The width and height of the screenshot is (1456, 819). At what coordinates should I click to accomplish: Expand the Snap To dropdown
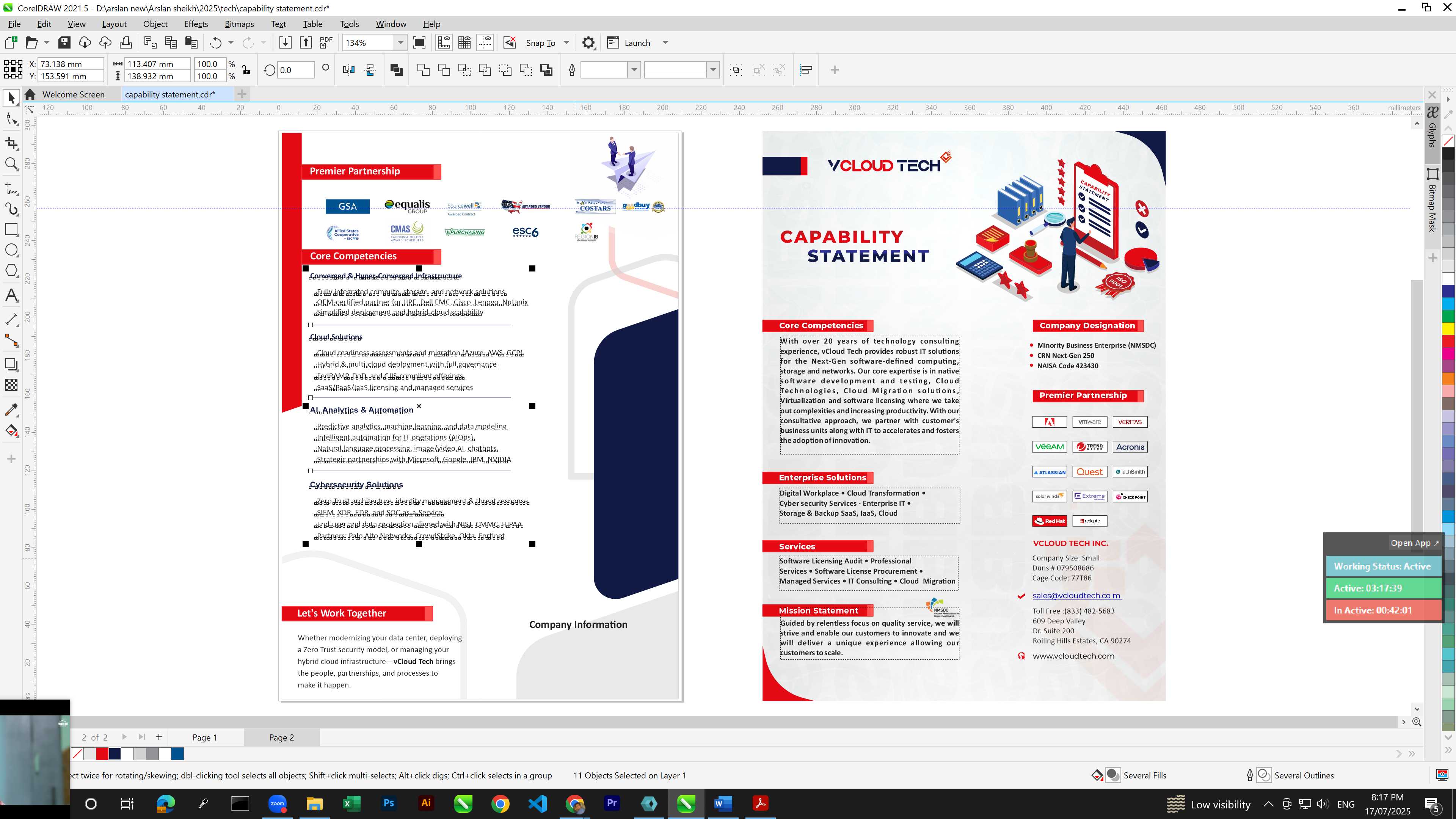[566, 42]
